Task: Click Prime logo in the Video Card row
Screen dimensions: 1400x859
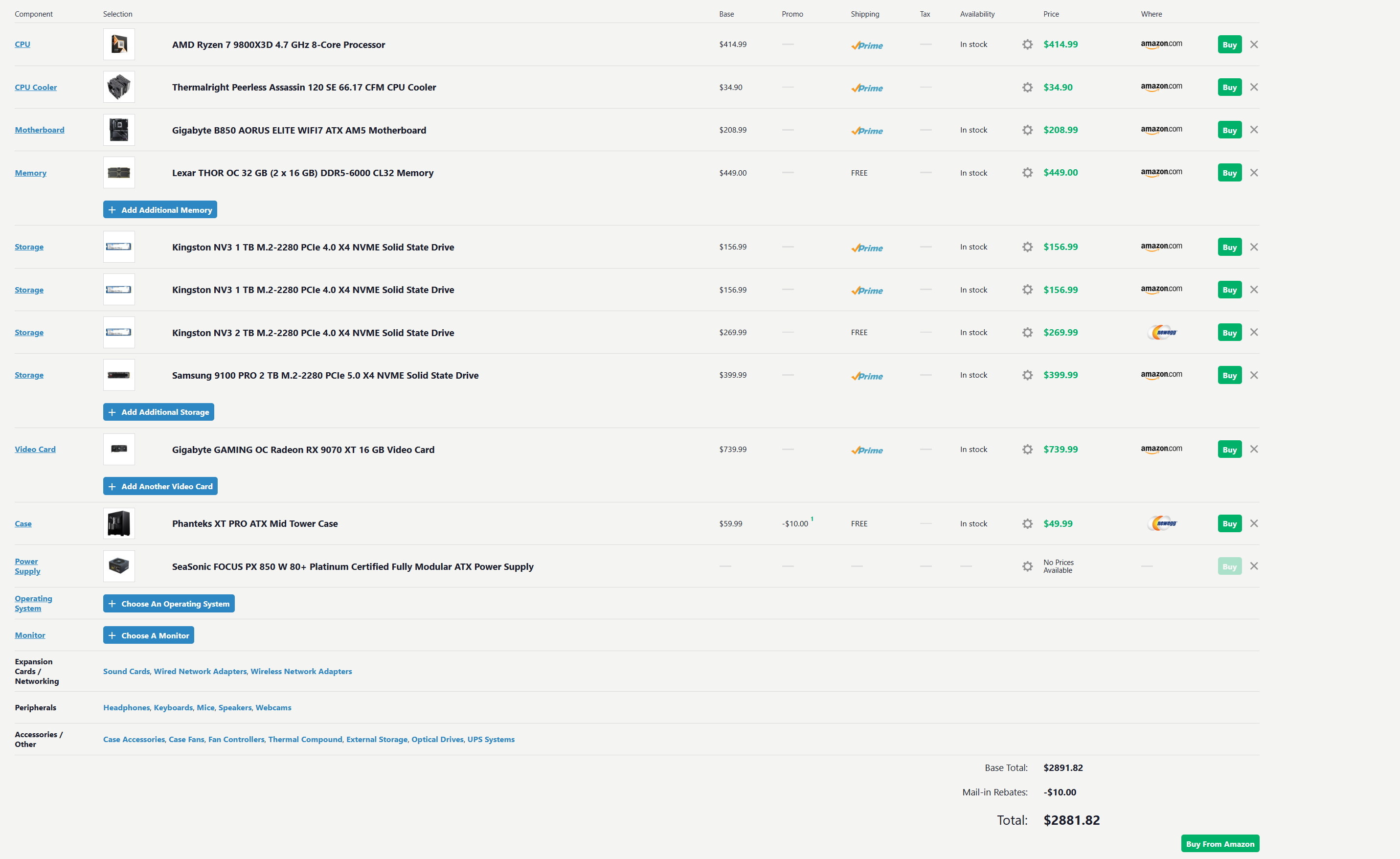Action: (867, 451)
